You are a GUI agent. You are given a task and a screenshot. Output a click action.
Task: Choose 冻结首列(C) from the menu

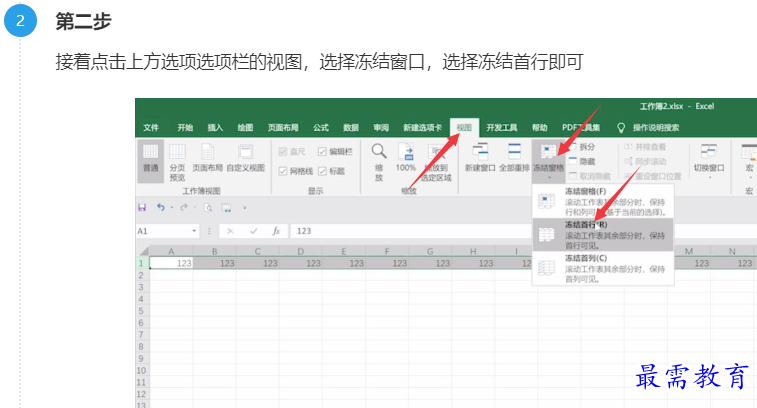pyautogui.click(x=603, y=268)
